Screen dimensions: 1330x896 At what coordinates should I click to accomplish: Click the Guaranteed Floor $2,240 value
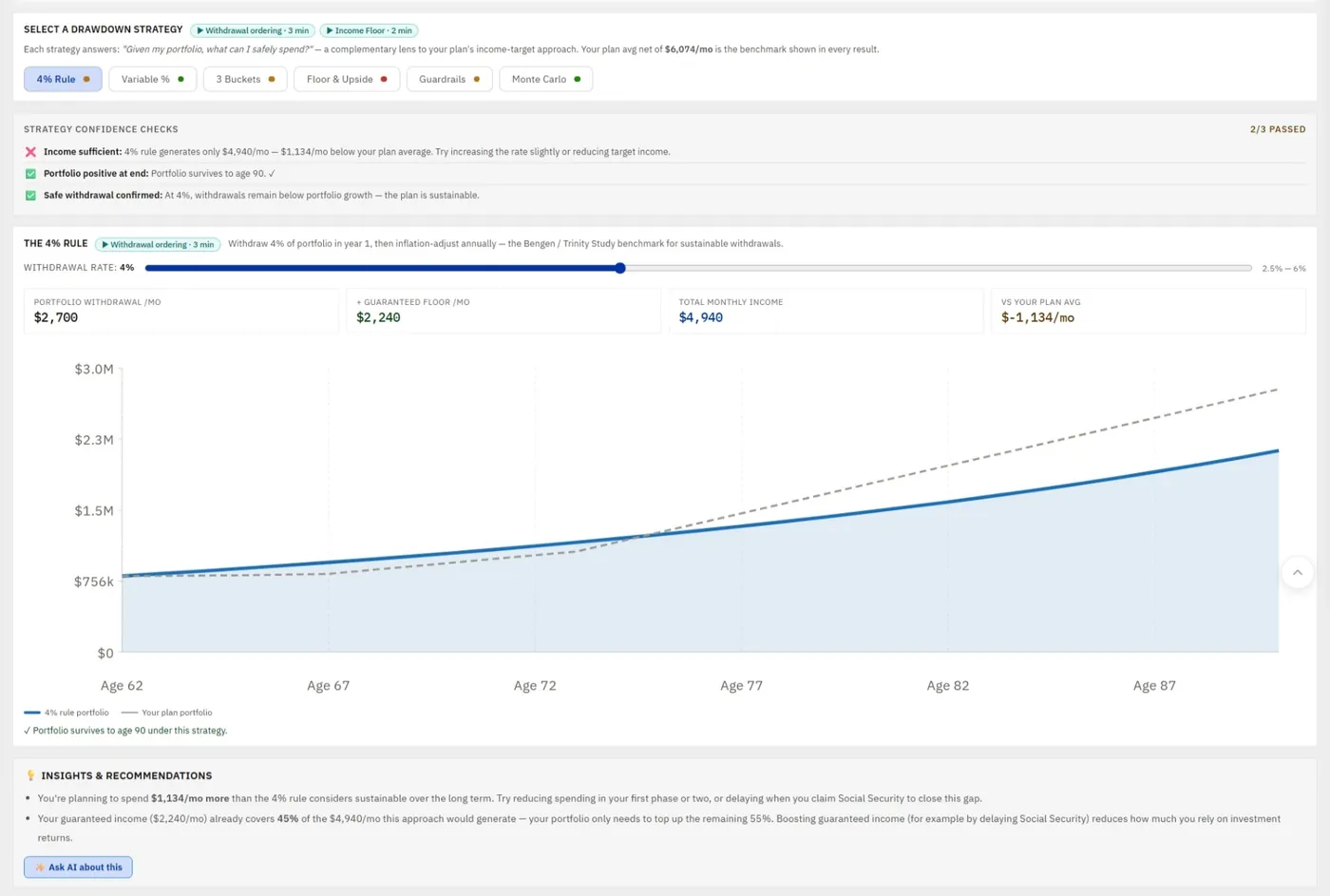click(x=378, y=317)
